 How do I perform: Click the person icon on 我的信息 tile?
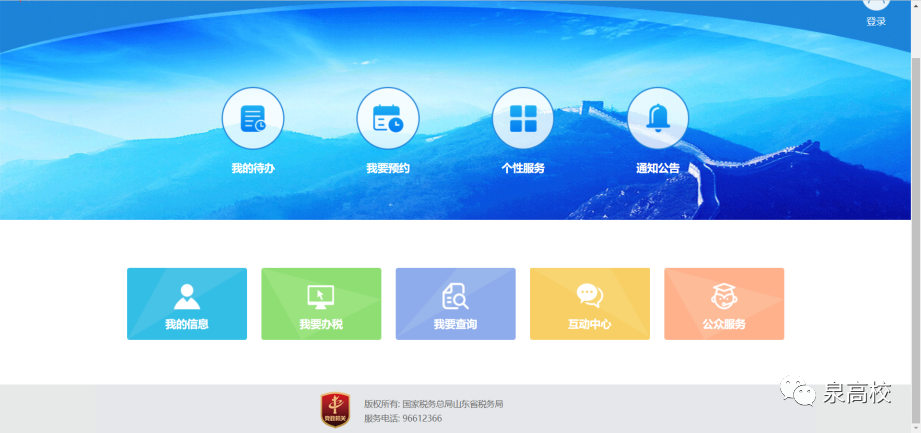187,296
